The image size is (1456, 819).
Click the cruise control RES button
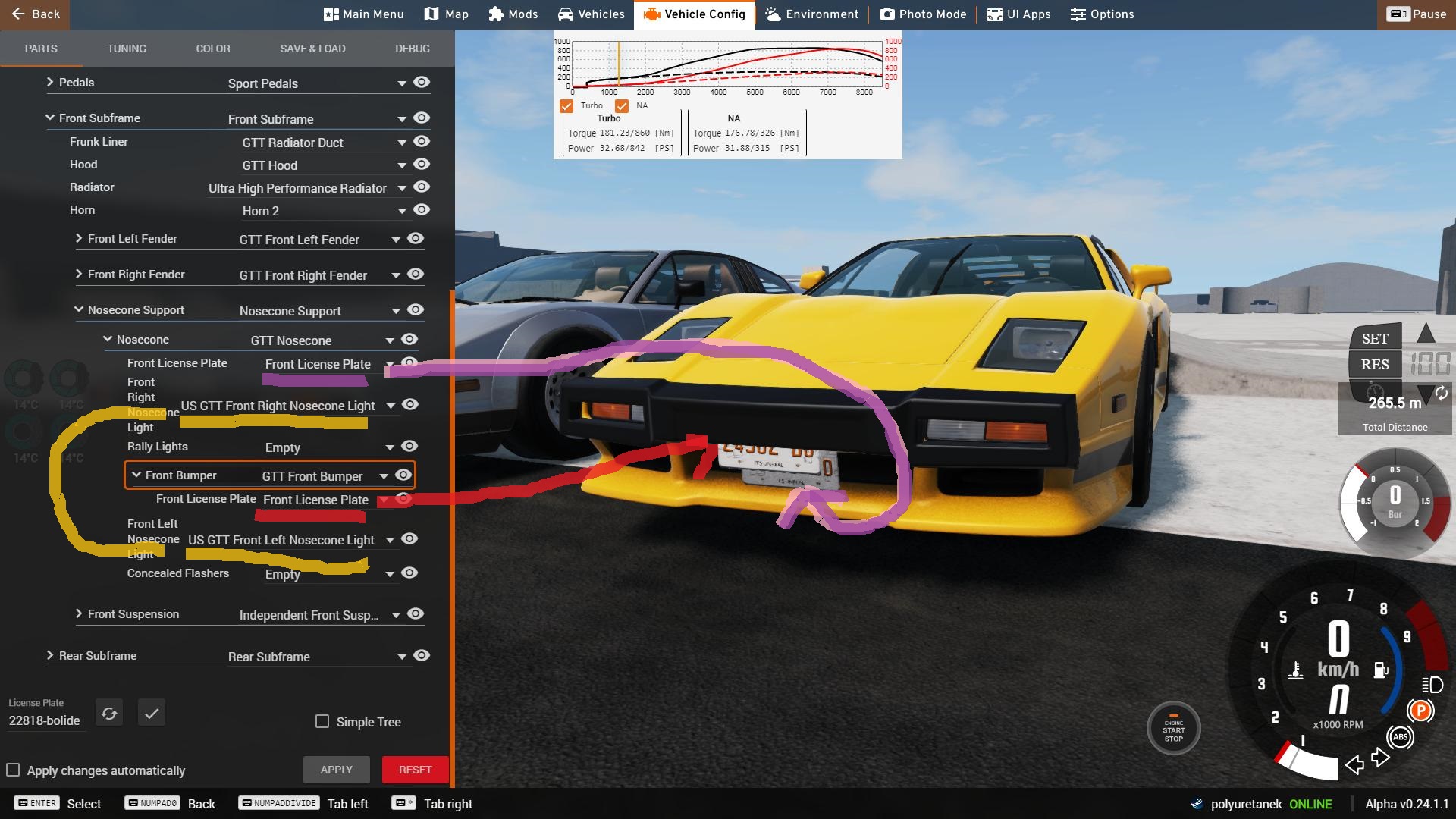pyautogui.click(x=1375, y=365)
